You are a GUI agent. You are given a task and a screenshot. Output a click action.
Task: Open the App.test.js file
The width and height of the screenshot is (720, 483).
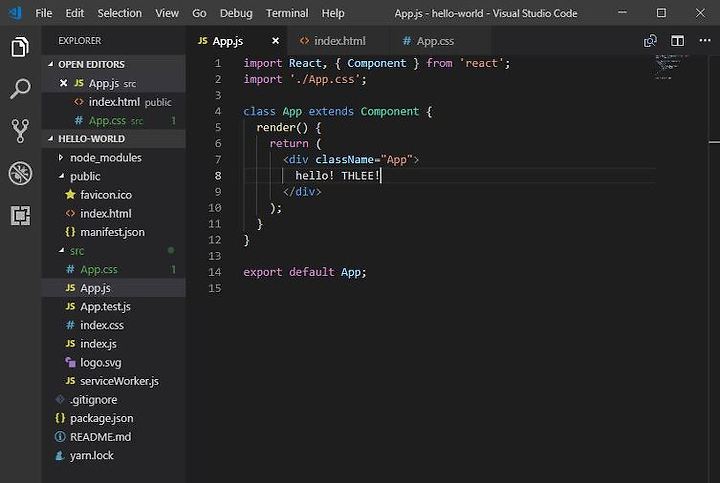coord(114,306)
